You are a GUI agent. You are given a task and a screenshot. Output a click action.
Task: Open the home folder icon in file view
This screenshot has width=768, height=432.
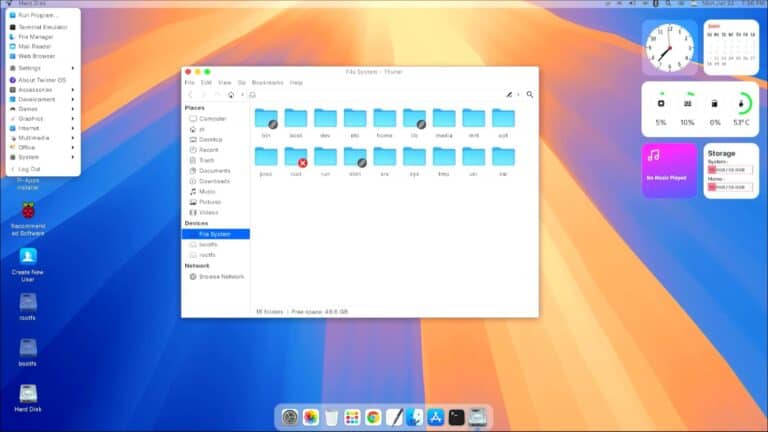pos(384,119)
